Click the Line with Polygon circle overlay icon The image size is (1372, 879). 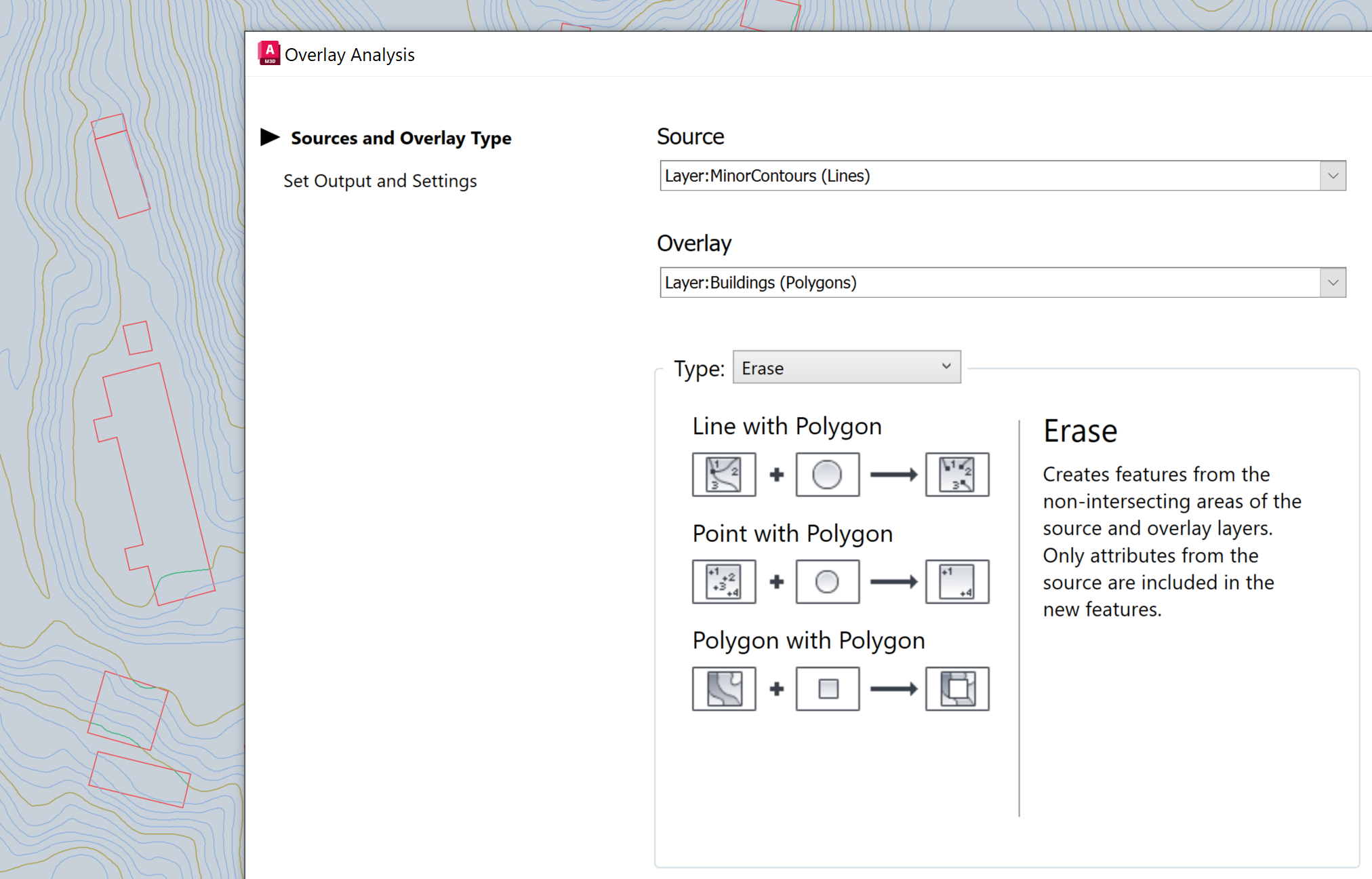827,475
